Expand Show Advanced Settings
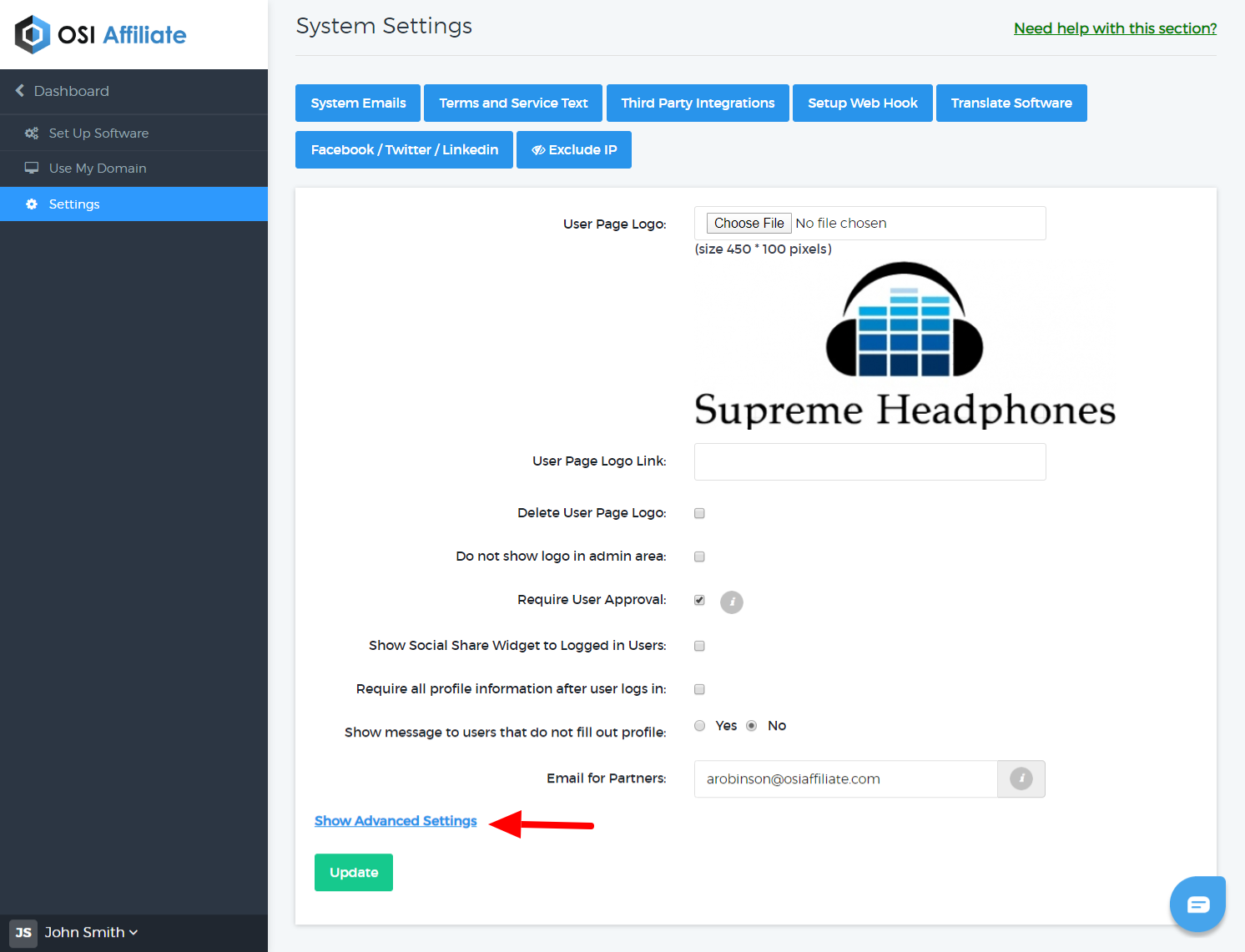 coord(396,821)
